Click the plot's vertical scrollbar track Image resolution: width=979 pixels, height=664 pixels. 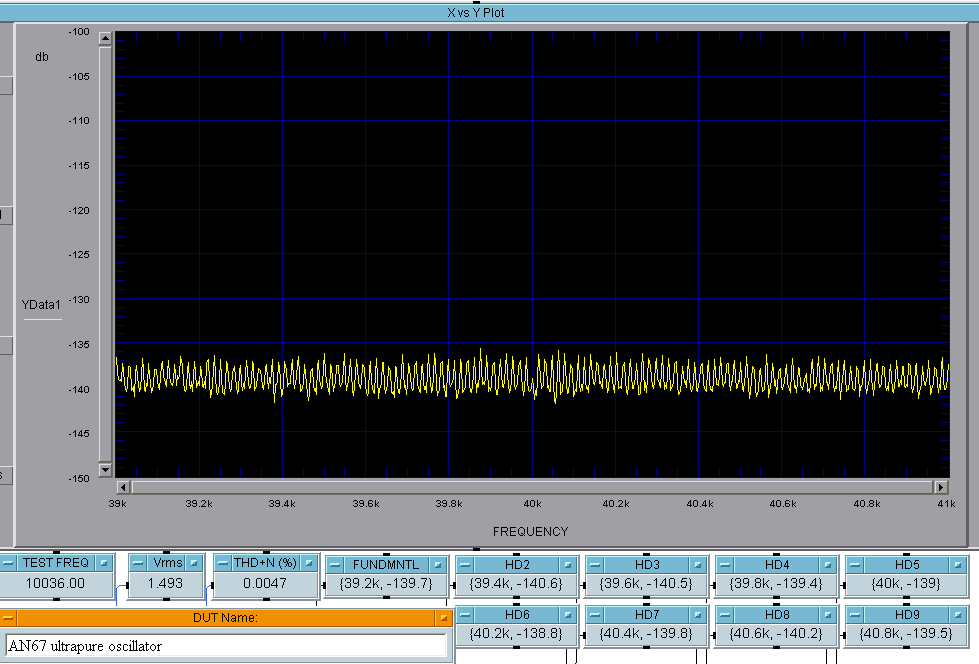pos(105,254)
